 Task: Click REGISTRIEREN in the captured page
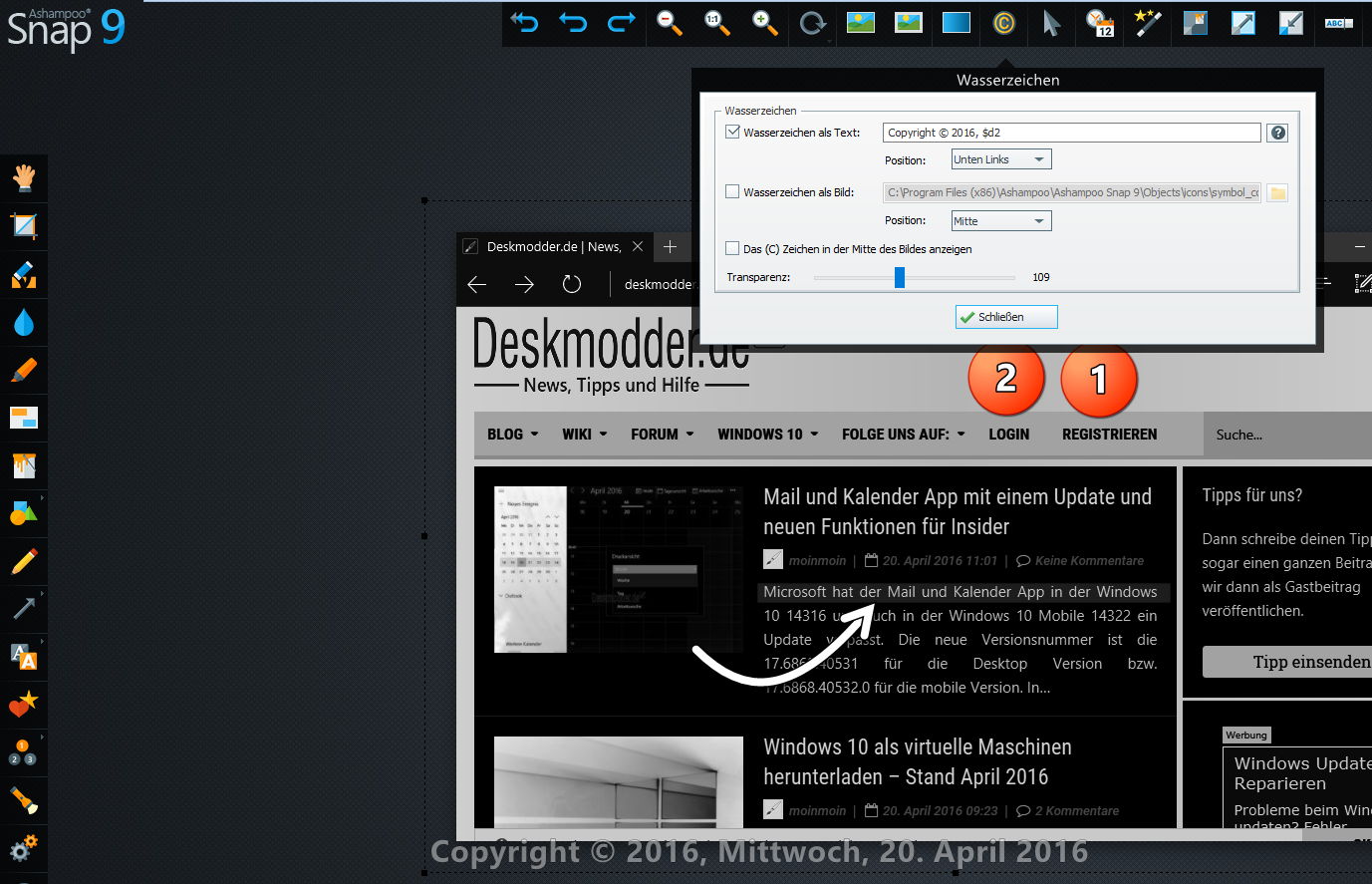pos(1109,435)
